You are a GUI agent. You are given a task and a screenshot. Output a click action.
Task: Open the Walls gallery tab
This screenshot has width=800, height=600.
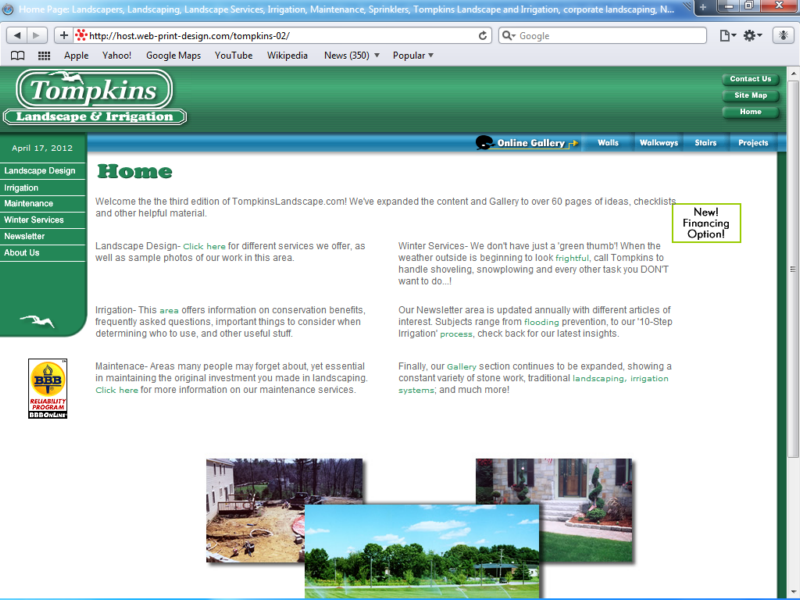608,143
